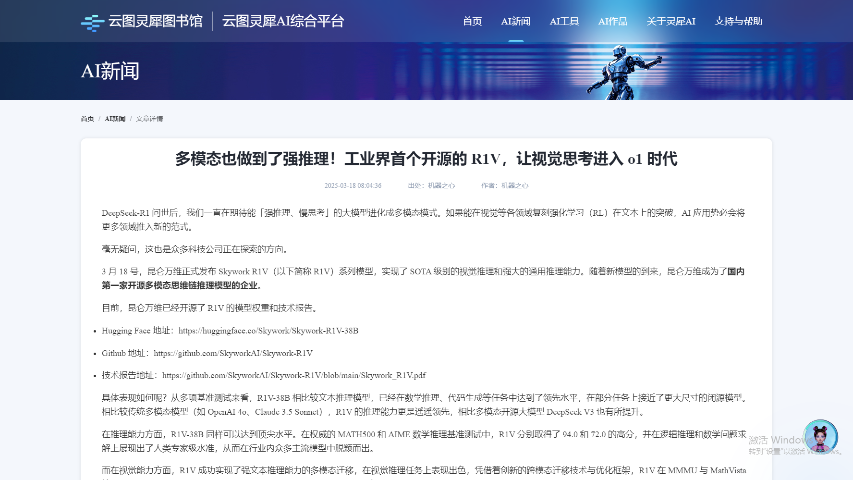
Task: Open the AI工具 navigation menu
Action: point(564,21)
